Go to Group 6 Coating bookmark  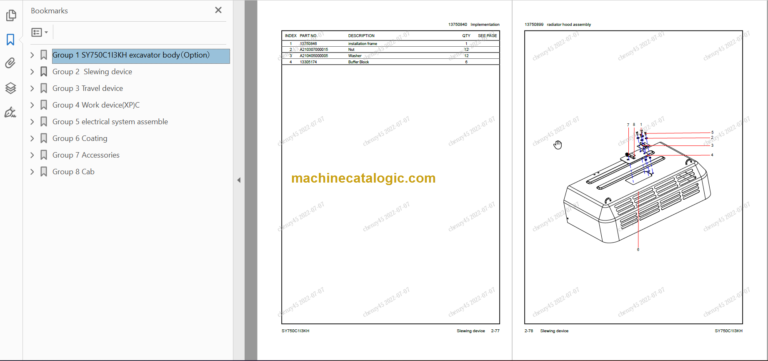(x=80, y=139)
